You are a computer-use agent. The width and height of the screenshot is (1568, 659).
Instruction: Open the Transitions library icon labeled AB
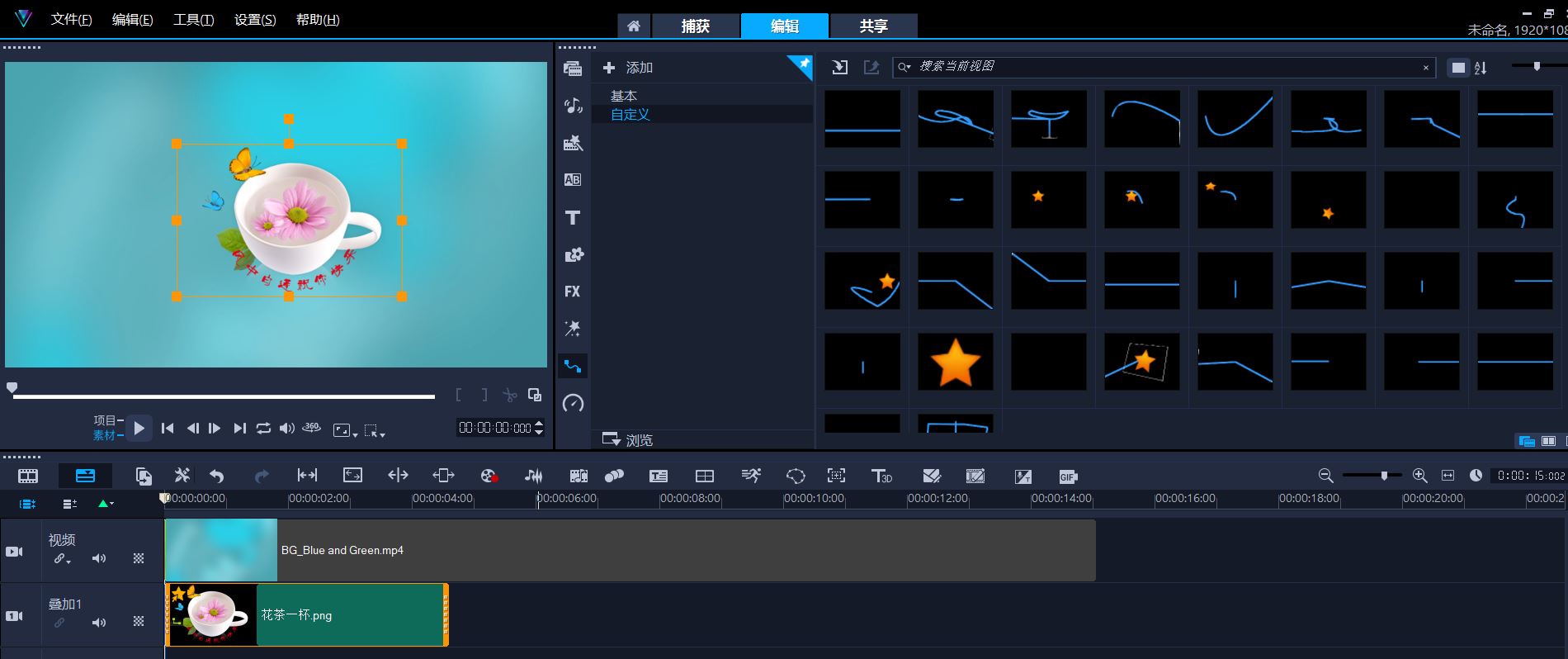573,179
